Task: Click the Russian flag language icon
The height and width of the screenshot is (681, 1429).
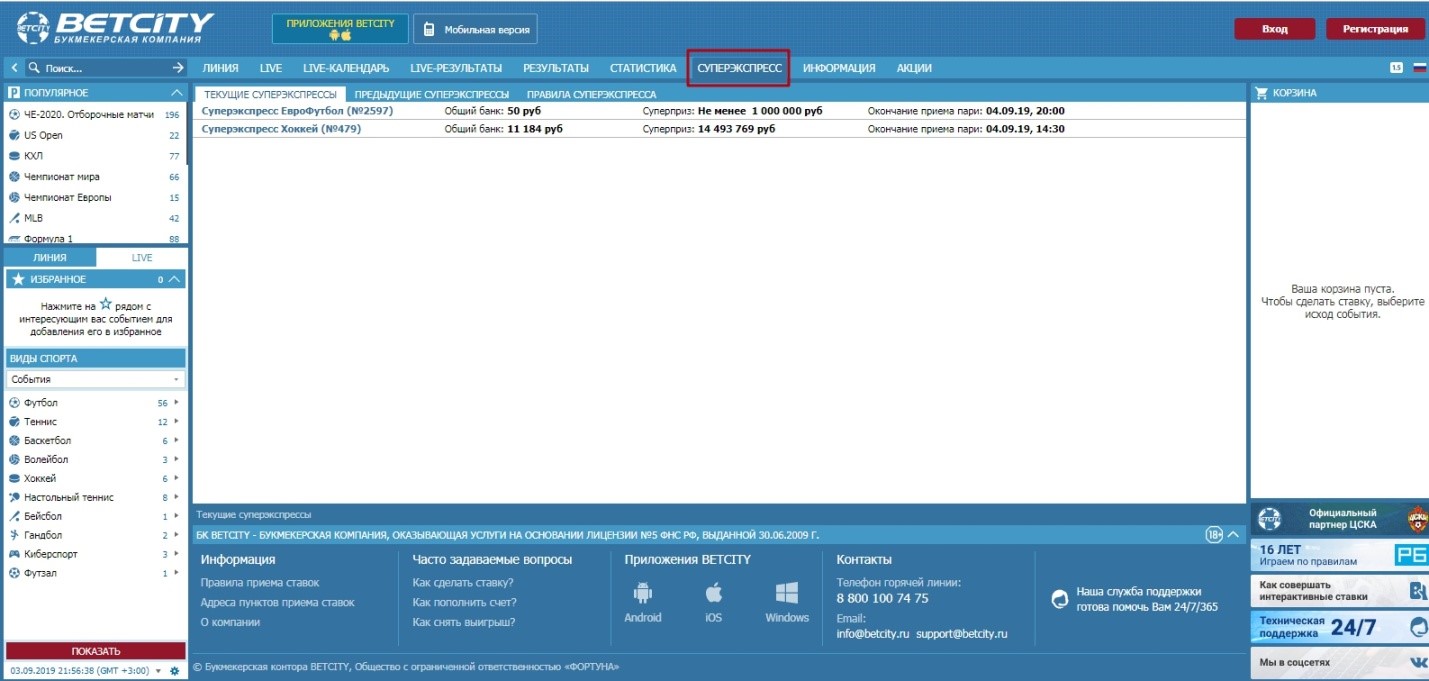Action: 1418,68
